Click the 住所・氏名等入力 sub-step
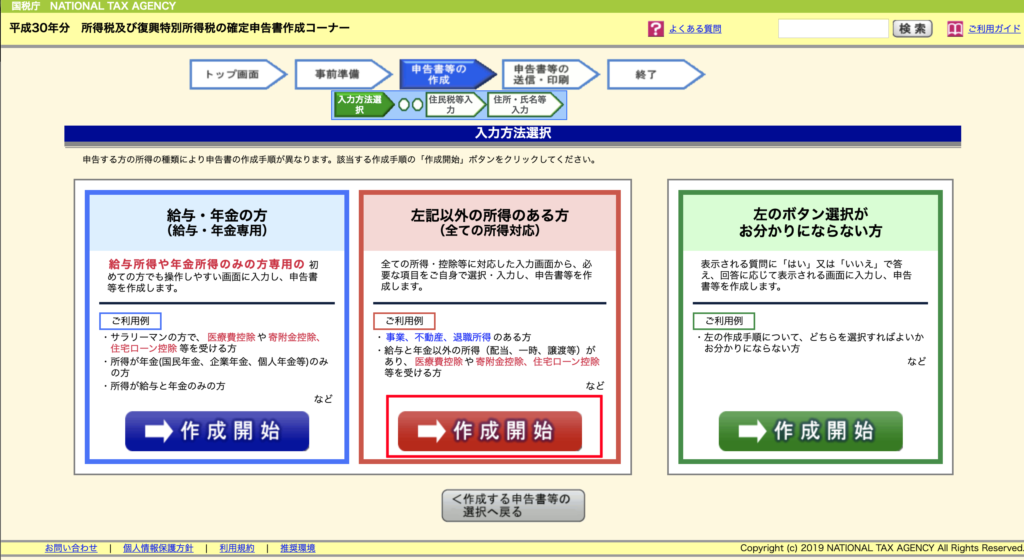This screenshot has width=1024, height=560. (524, 104)
